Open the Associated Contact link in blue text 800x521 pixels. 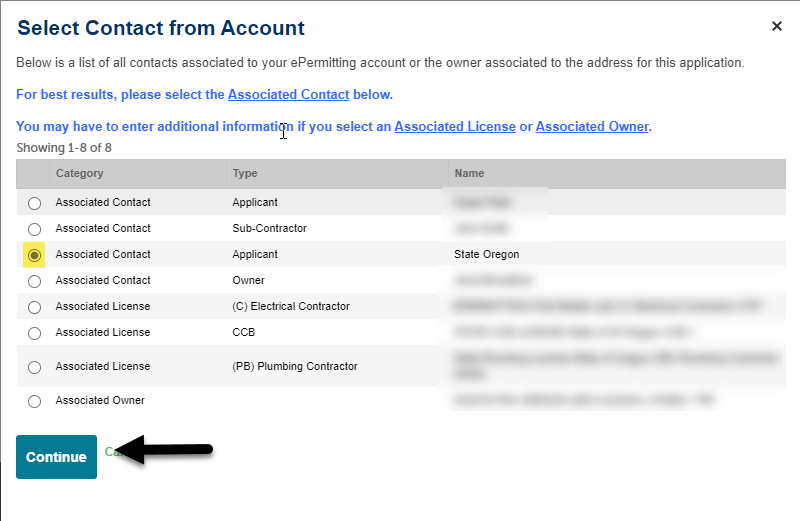click(288, 95)
